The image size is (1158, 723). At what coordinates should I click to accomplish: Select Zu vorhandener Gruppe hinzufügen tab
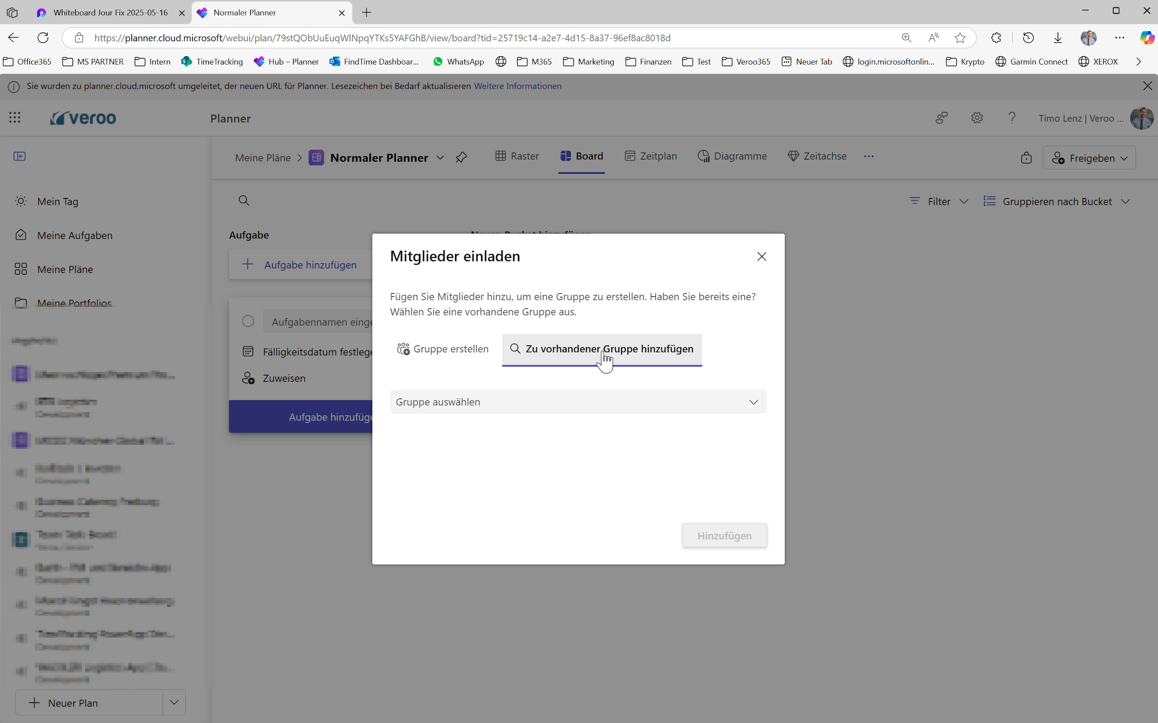(601, 349)
